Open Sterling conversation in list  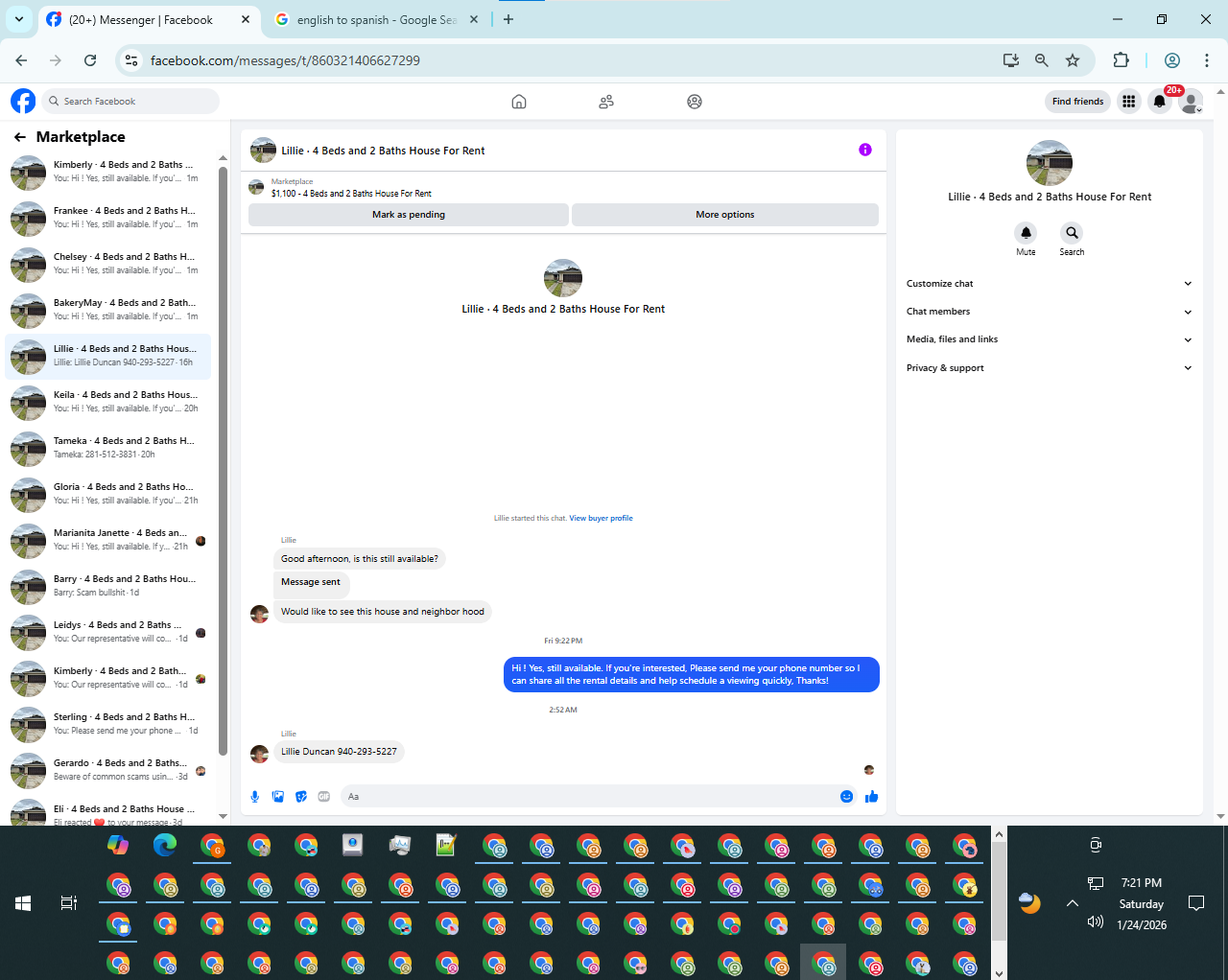[x=107, y=724]
